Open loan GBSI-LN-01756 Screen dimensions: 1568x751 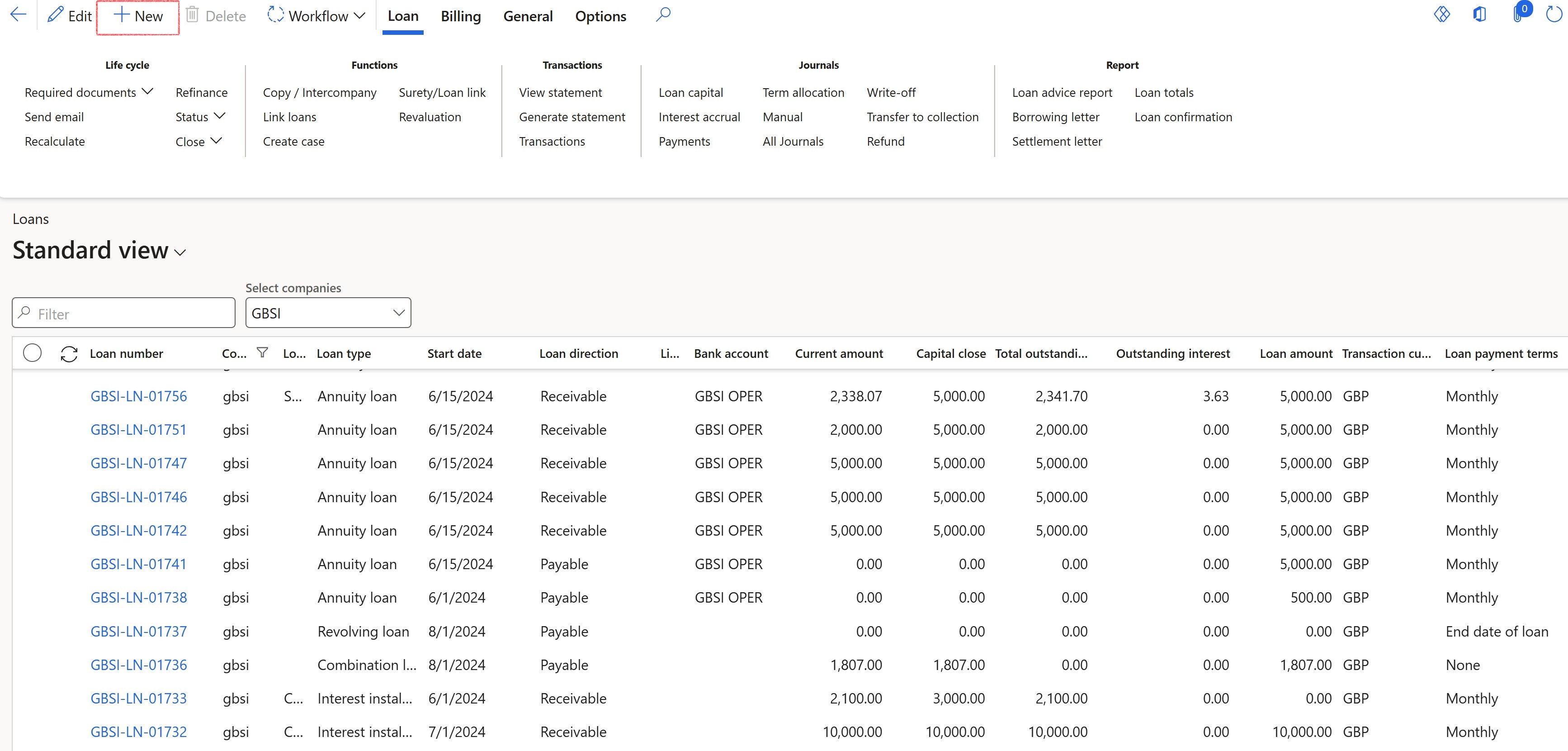pos(139,395)
